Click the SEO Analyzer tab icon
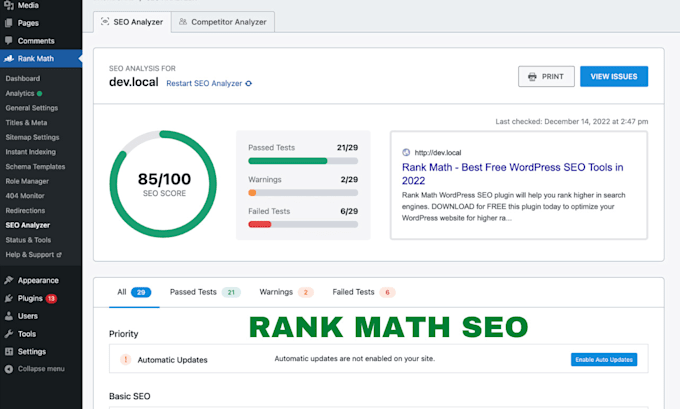This screenshot has height=409, width=680. (x=105, y=21)
